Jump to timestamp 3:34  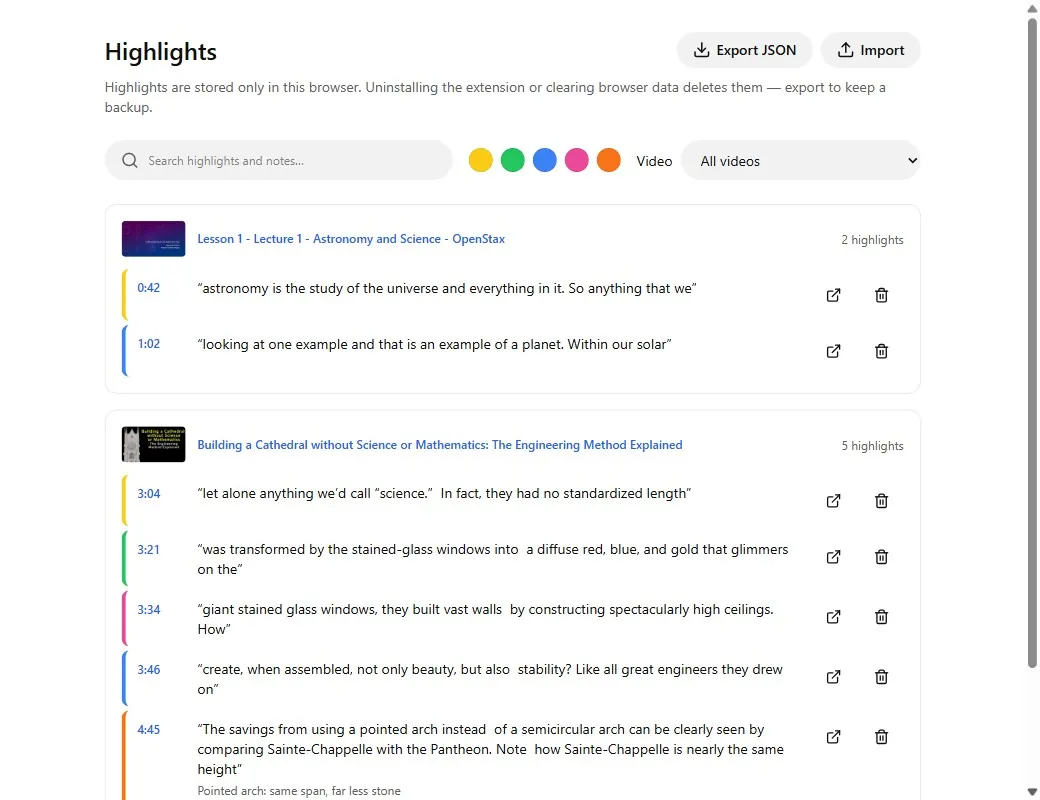tap(149, 610)
